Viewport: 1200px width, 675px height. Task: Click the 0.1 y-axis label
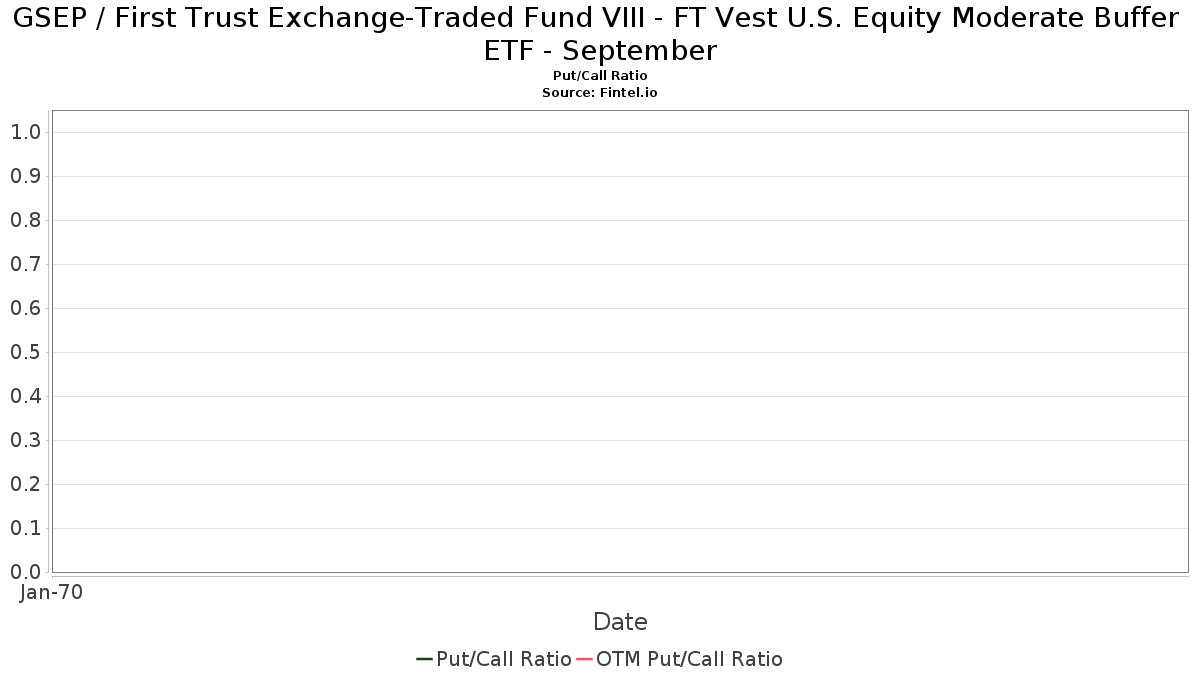tap(25, 528)
